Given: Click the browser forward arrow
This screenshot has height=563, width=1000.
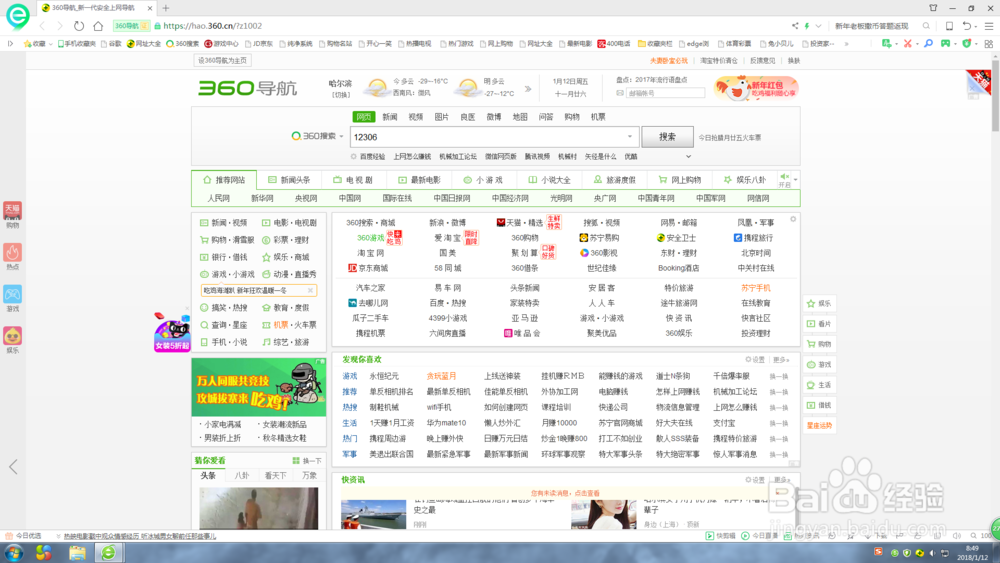Looking at the screenshot, I should 59,26.
